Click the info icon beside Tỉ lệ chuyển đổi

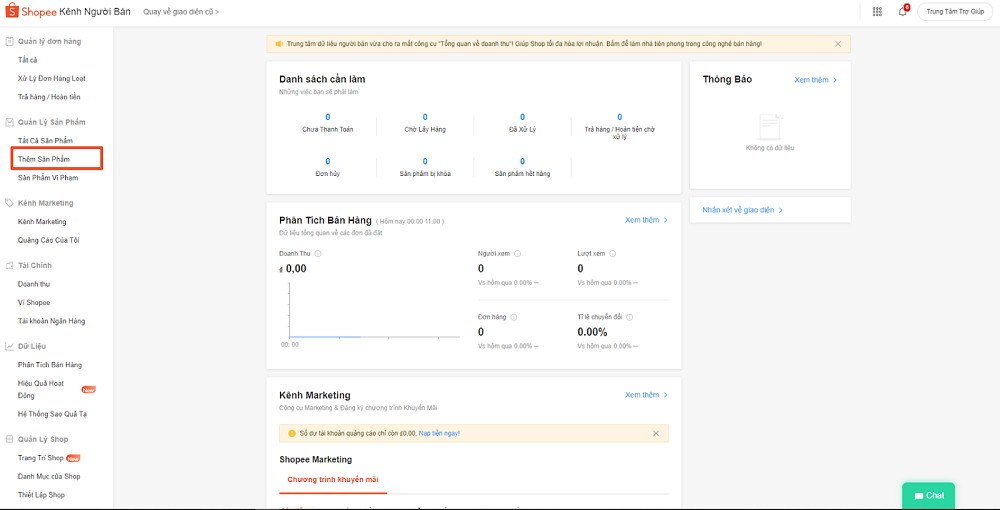tap(630, 317)
